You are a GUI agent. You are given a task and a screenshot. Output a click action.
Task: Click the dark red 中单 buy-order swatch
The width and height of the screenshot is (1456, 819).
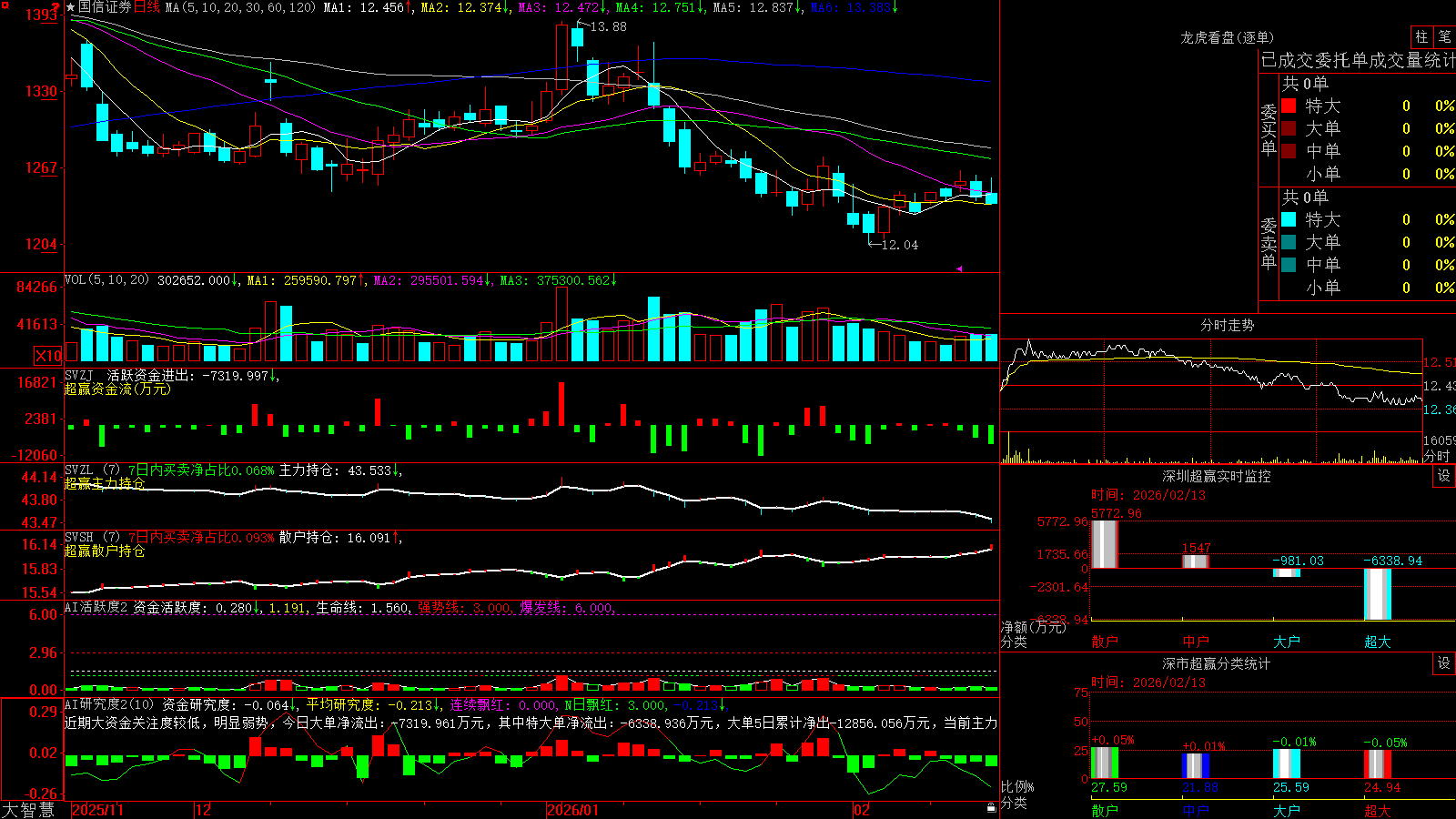coord(1289,151)
